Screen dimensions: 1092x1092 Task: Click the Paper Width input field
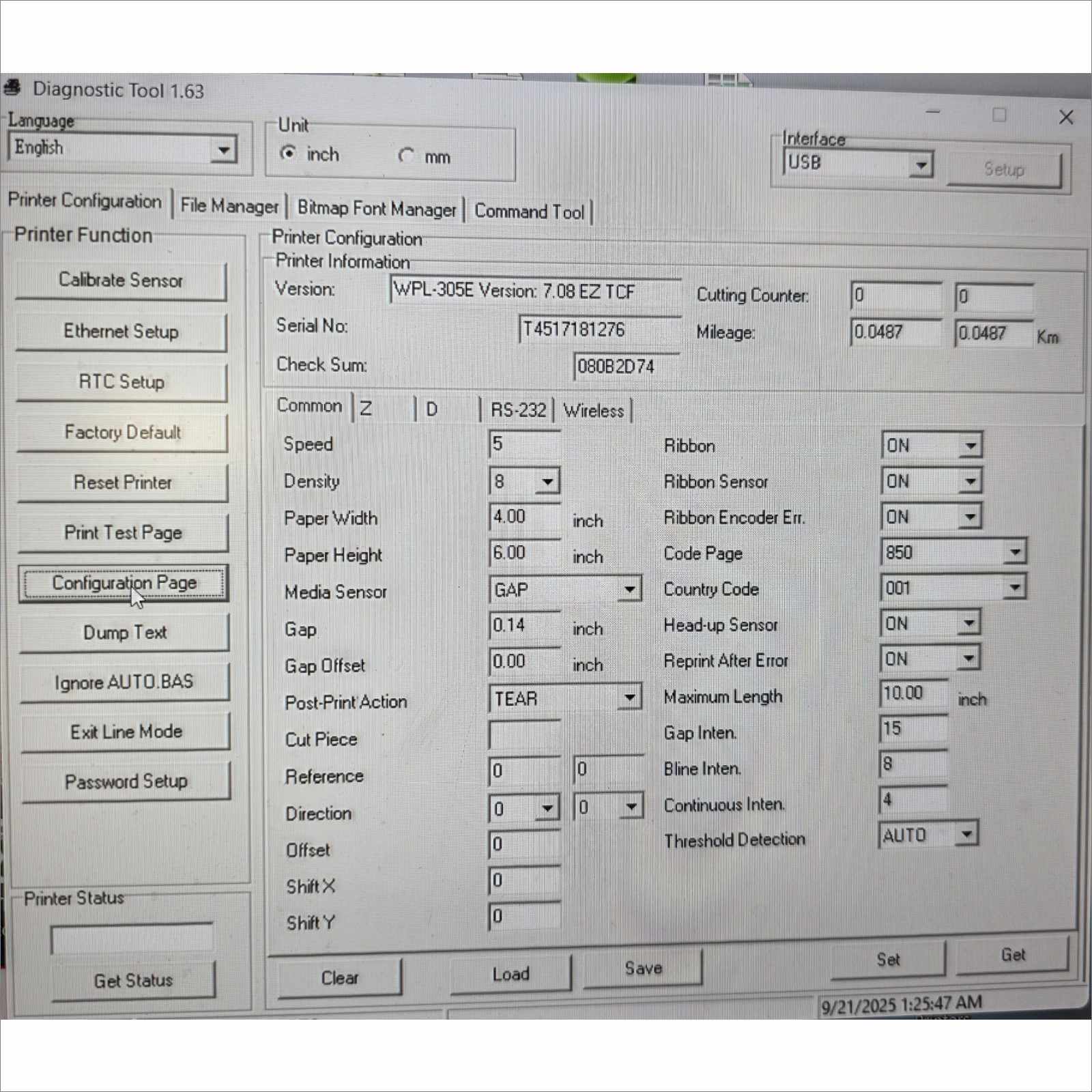pyautogui.click(x=524, y=517)
